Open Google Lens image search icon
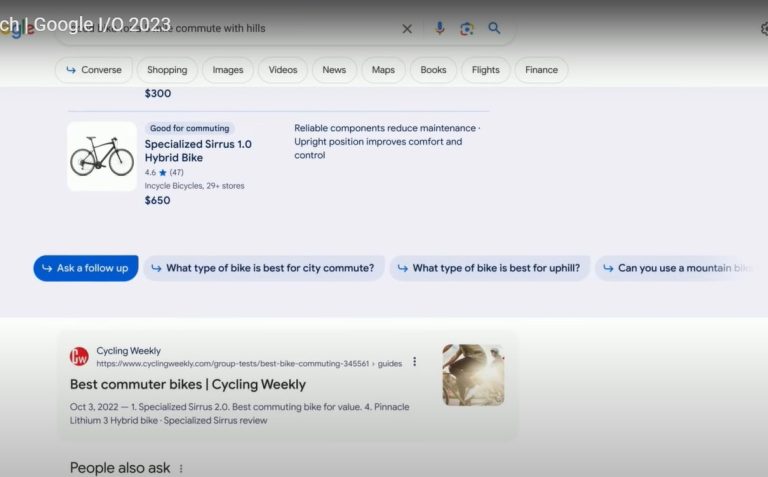The width and height of the screenshot is (768, 477). pyautogui.click(x=467, y=29)
